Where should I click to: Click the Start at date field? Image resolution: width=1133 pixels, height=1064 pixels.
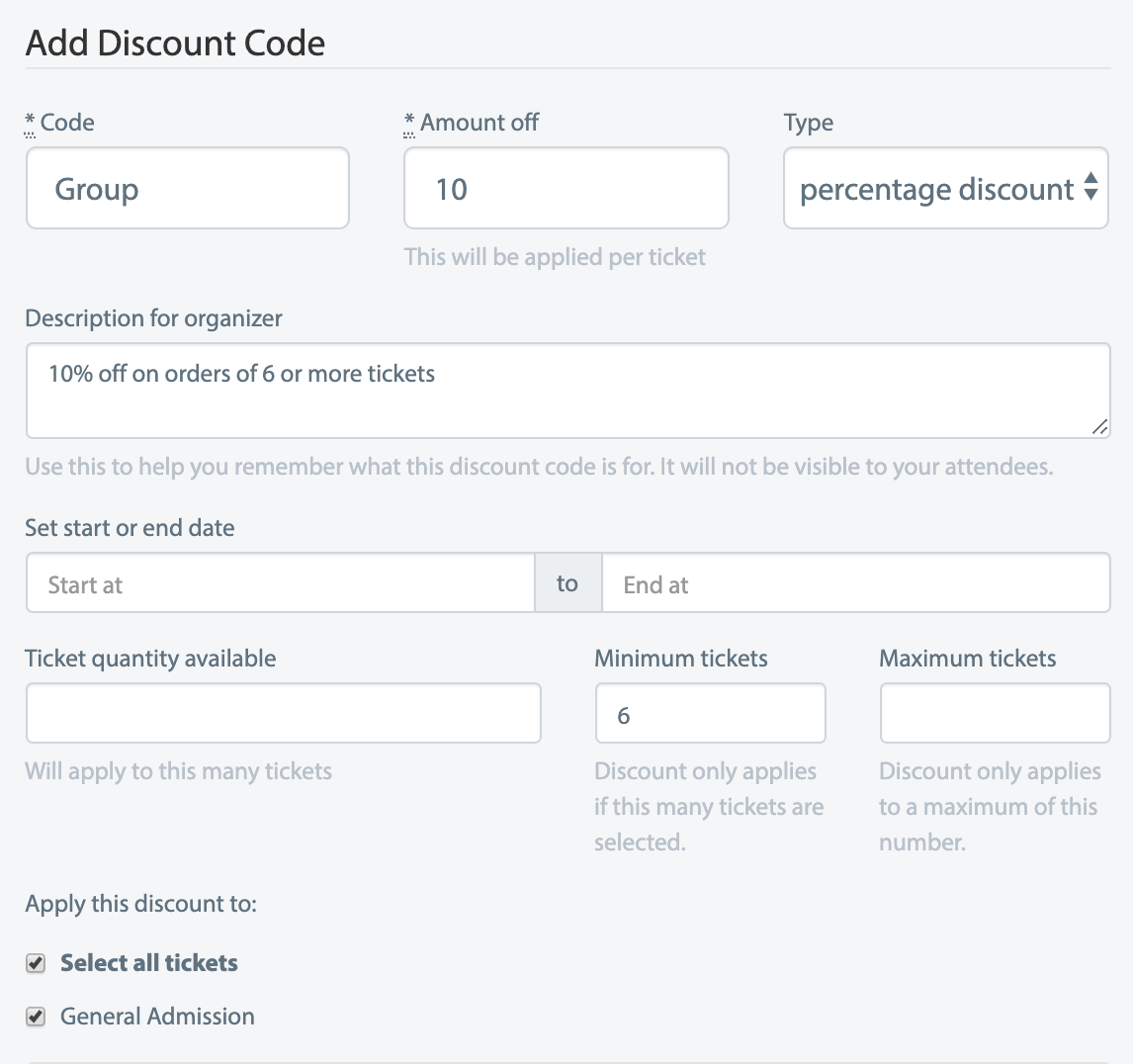tap(281, 584)
